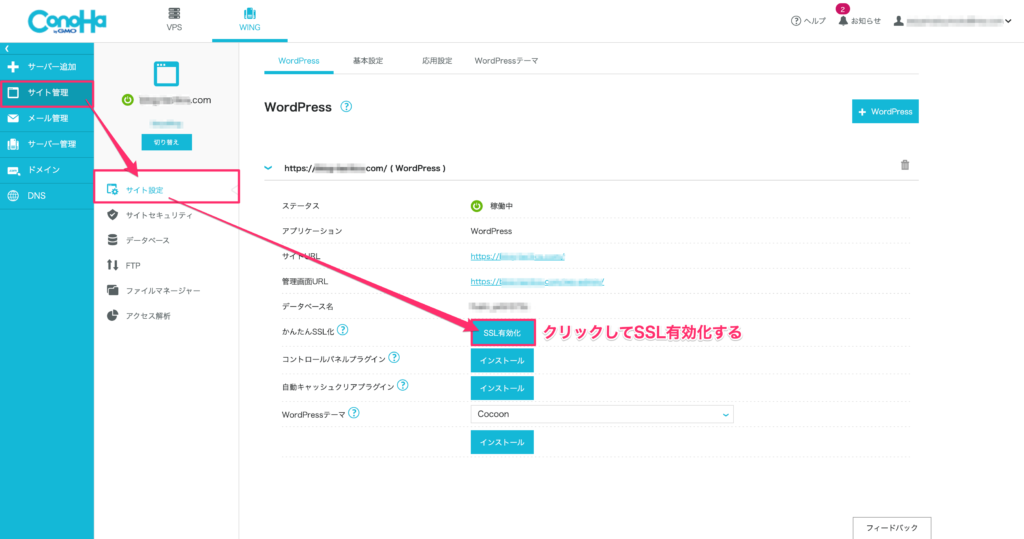The height and width of the screenshot is (539, 1024).
Task: Install the selected WordPress theme
Action: (502, 442)
